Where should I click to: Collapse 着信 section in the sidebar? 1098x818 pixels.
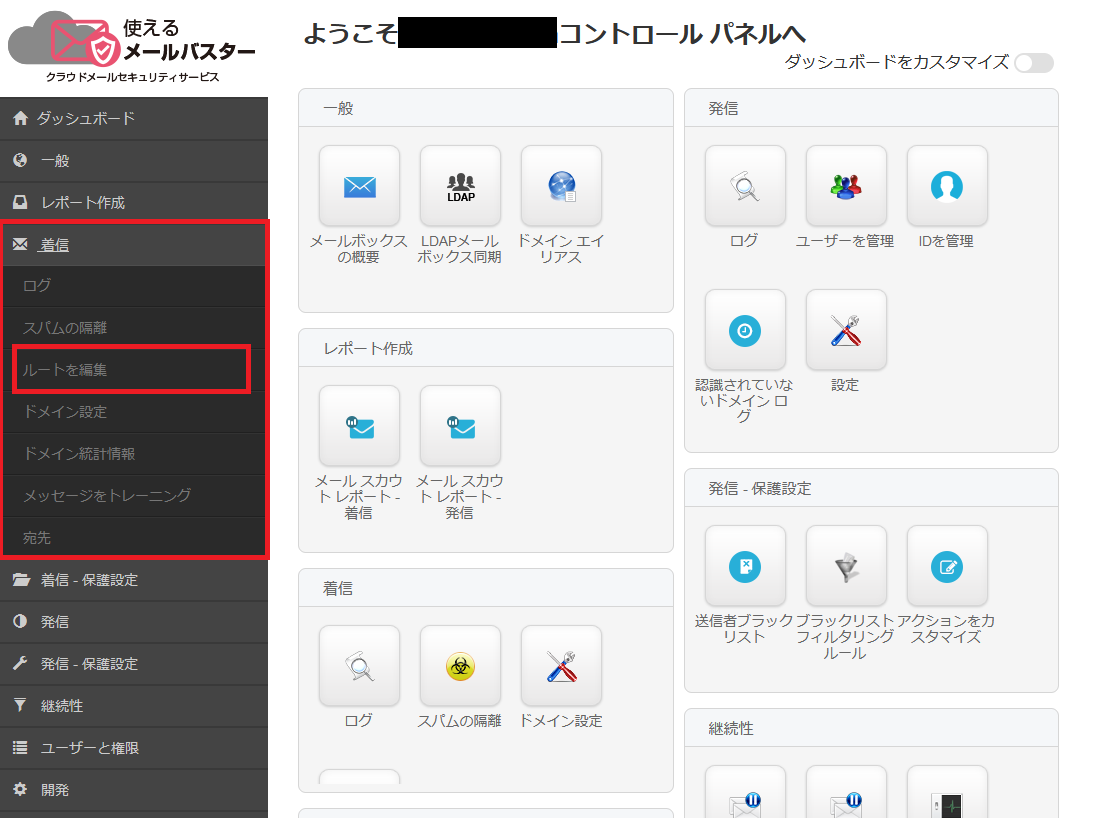(x=134, y=244)
